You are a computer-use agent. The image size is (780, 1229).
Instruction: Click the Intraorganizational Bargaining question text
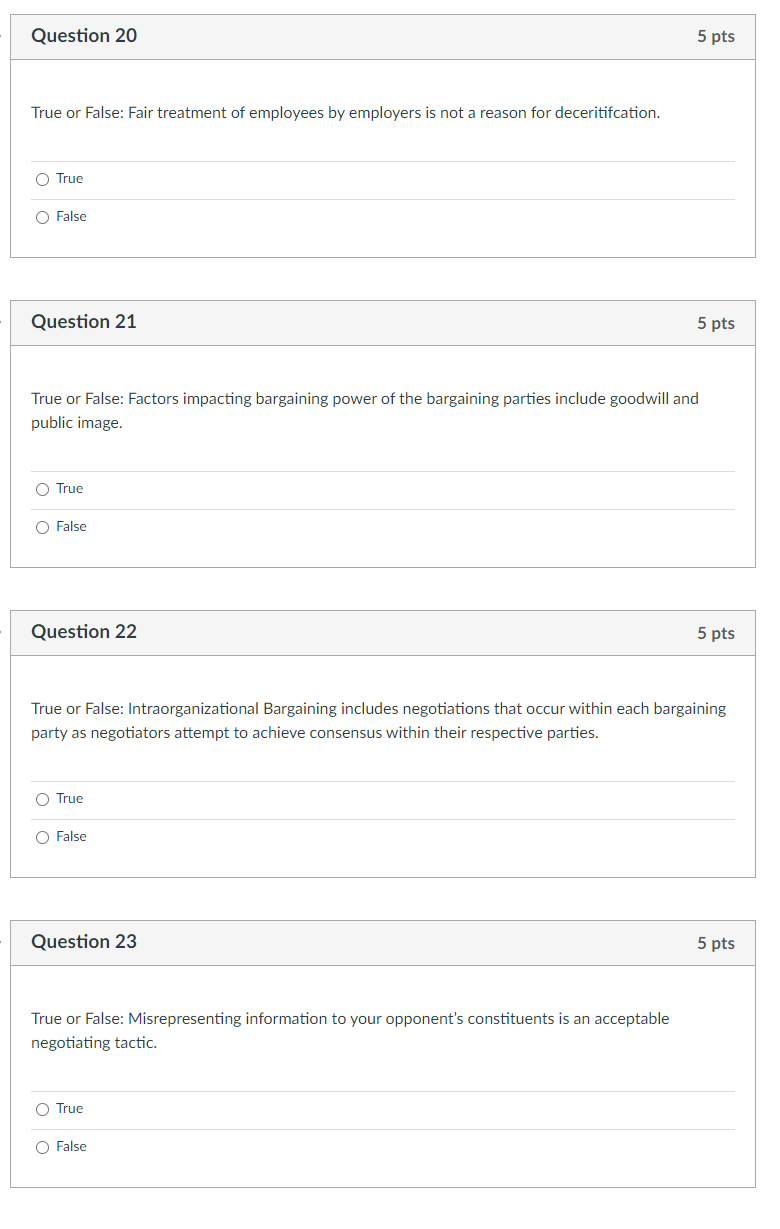[378, 720]
